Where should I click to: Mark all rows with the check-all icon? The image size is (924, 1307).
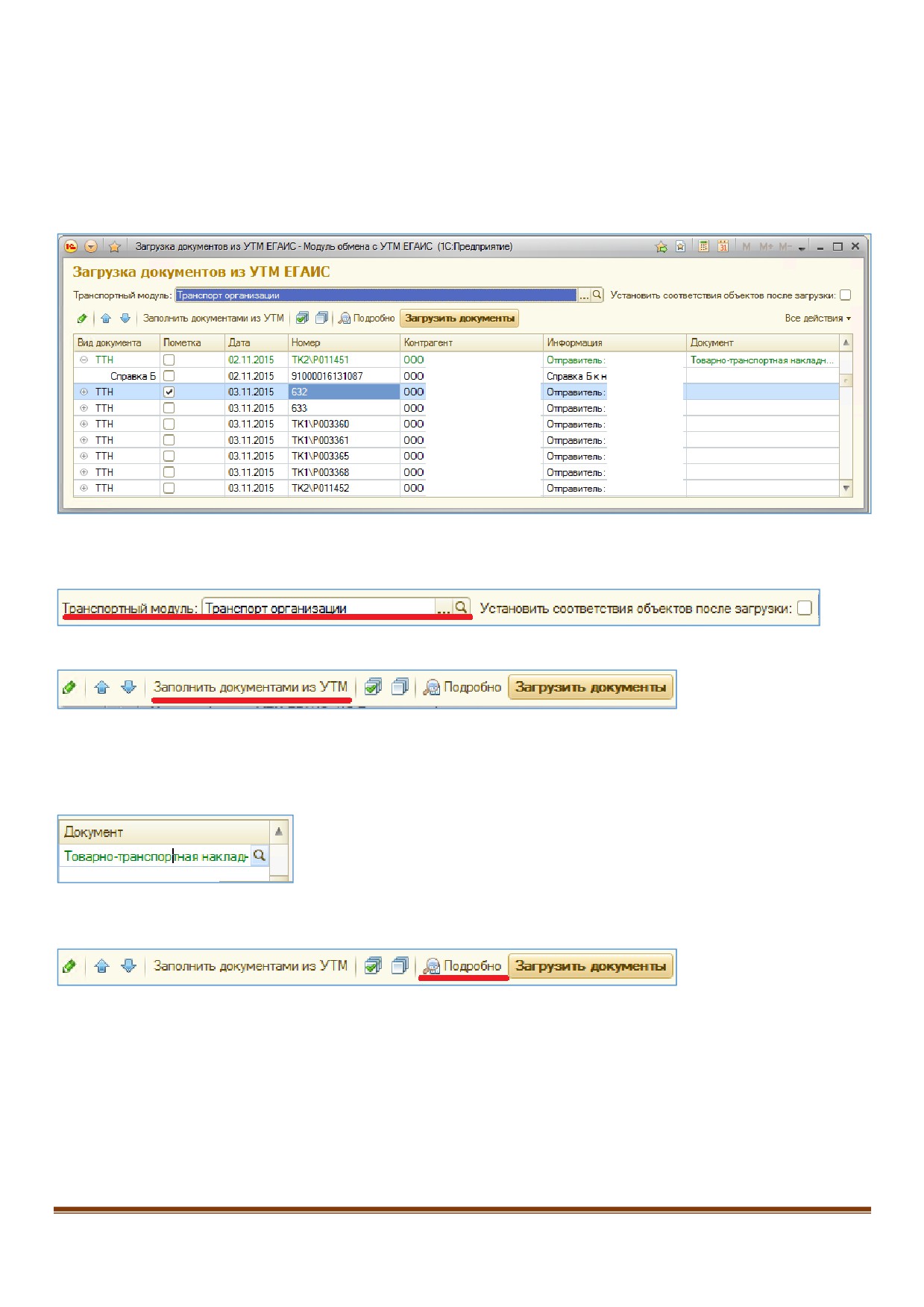(x=302, y=319)
